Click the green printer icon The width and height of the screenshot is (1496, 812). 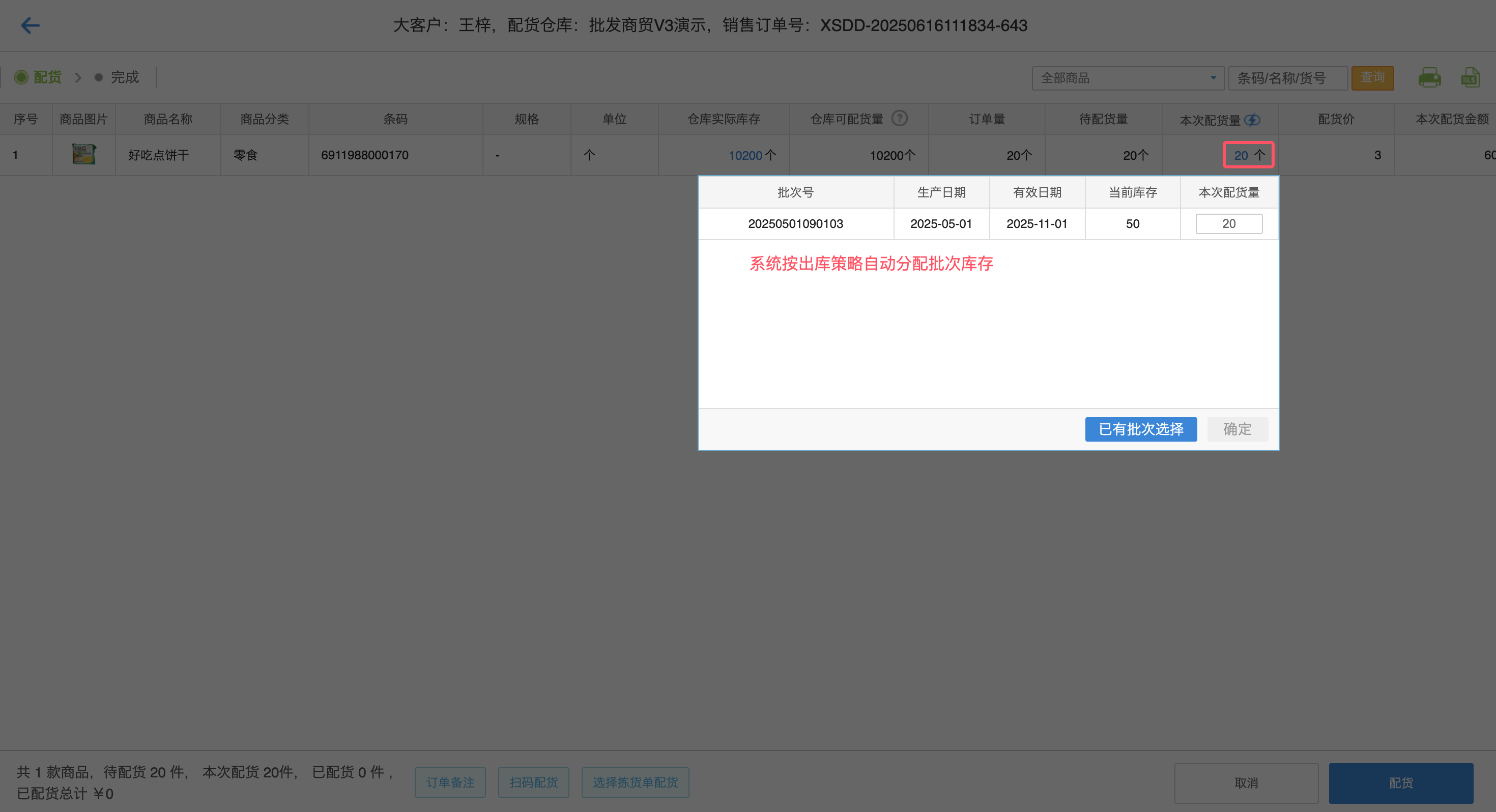(x=1429, y=77)
